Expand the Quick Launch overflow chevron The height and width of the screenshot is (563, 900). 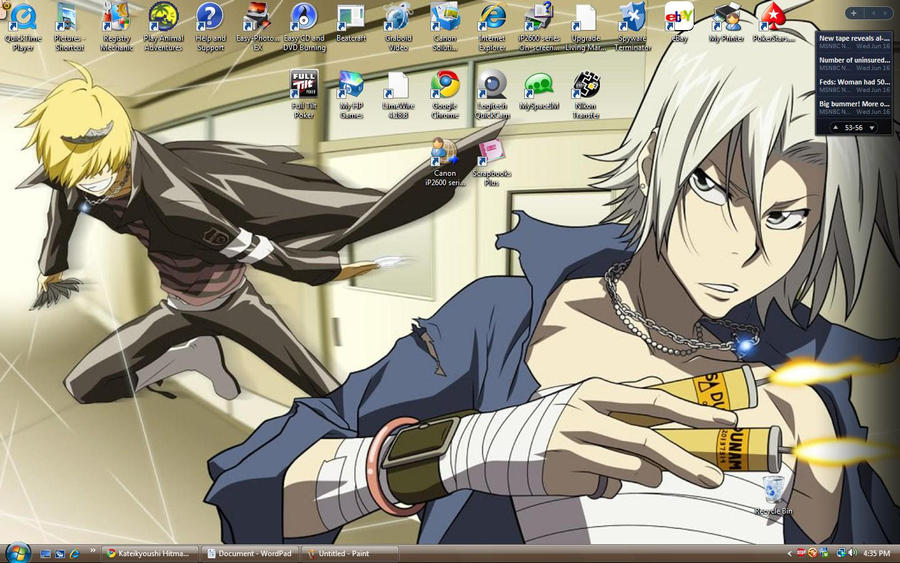[92, 551]
